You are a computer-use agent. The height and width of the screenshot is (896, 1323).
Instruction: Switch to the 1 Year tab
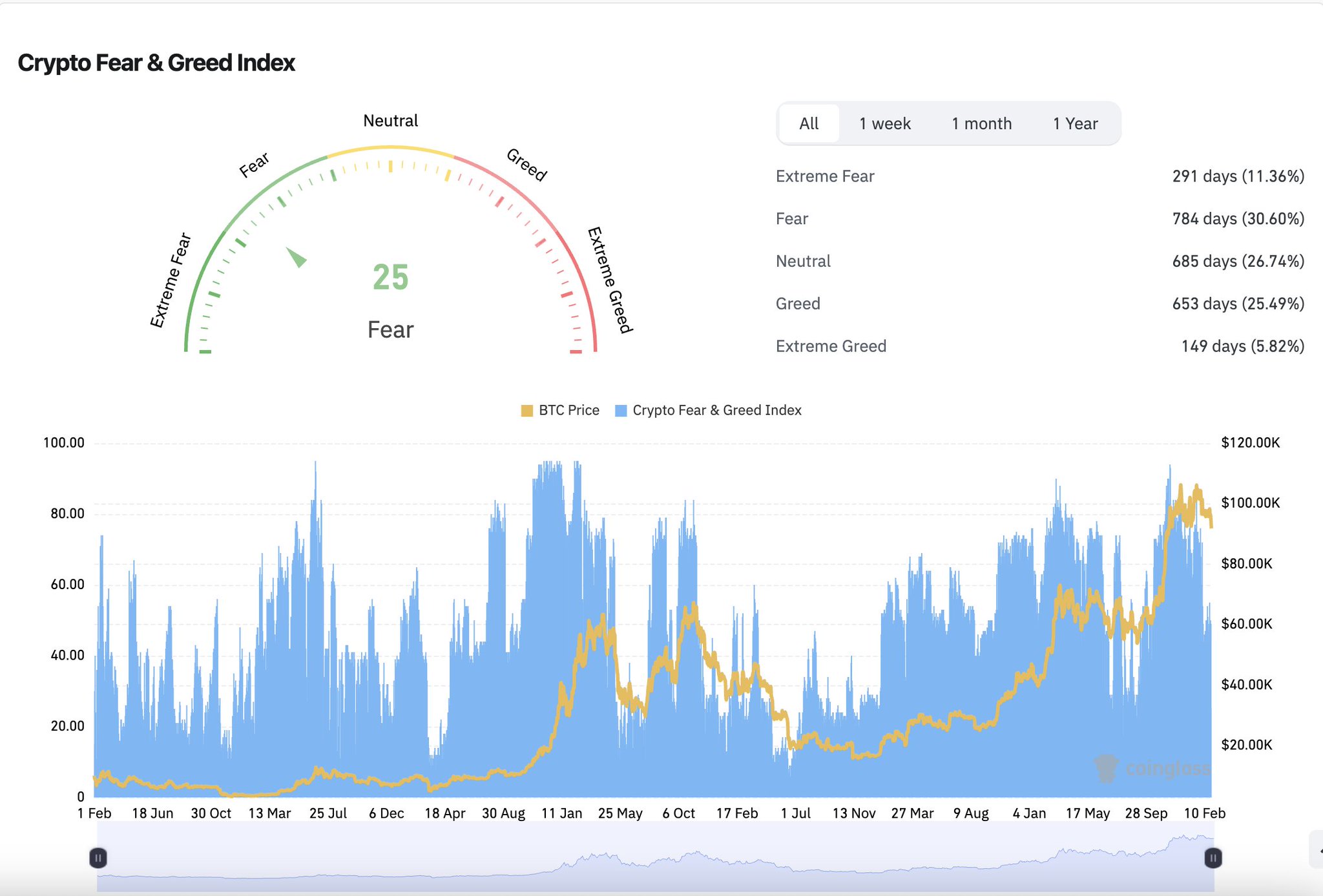pyautogui.click(x=1075, y=123)
